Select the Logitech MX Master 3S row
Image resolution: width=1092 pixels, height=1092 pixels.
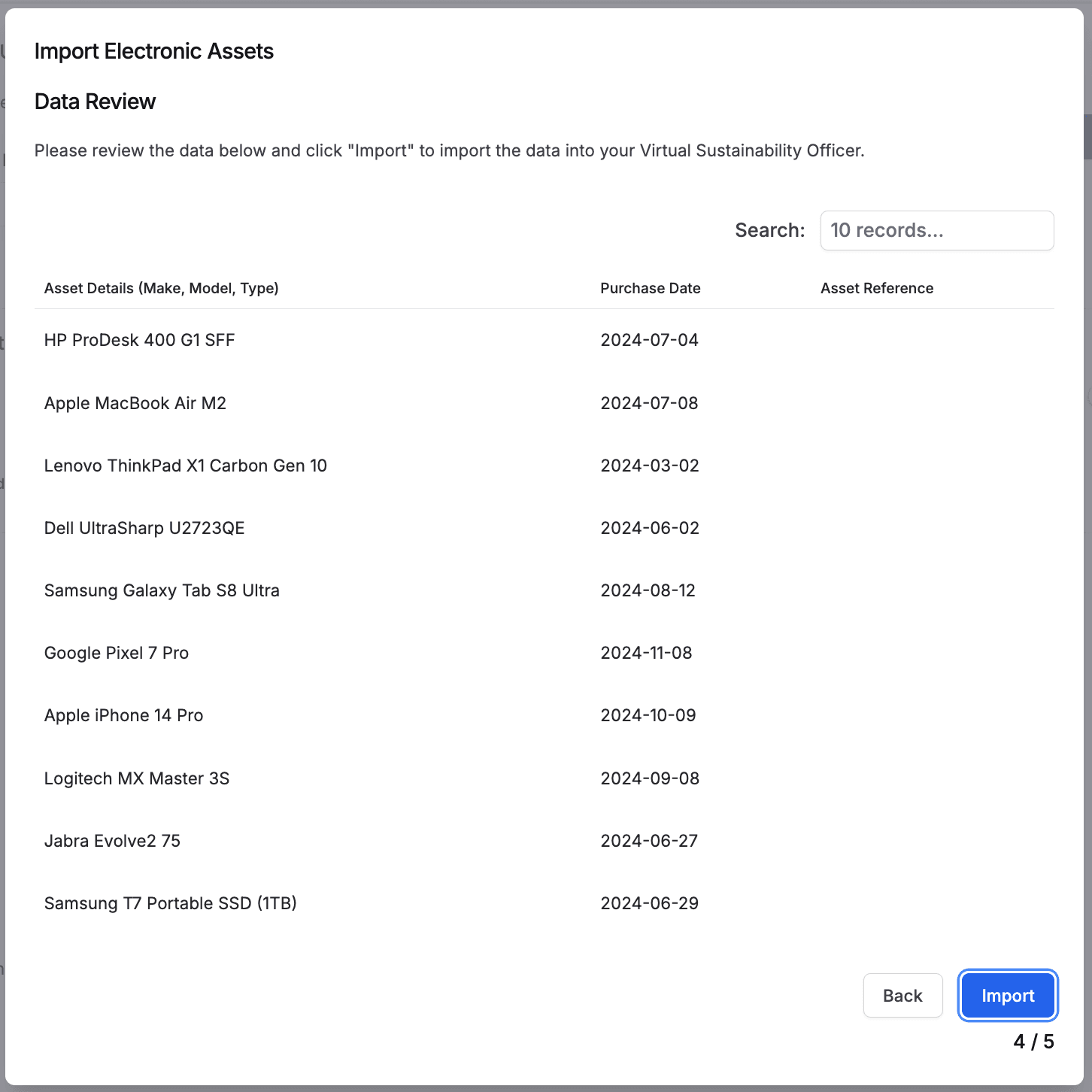point(136,778)
